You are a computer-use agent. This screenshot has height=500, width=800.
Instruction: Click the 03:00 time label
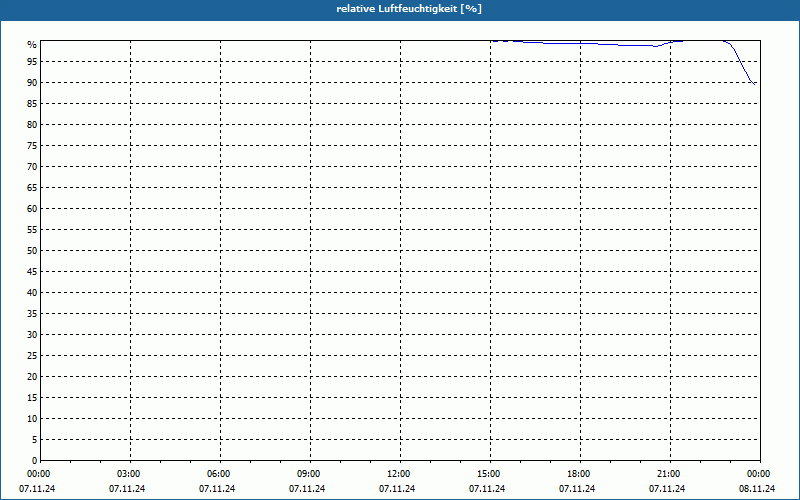(128, 474)
